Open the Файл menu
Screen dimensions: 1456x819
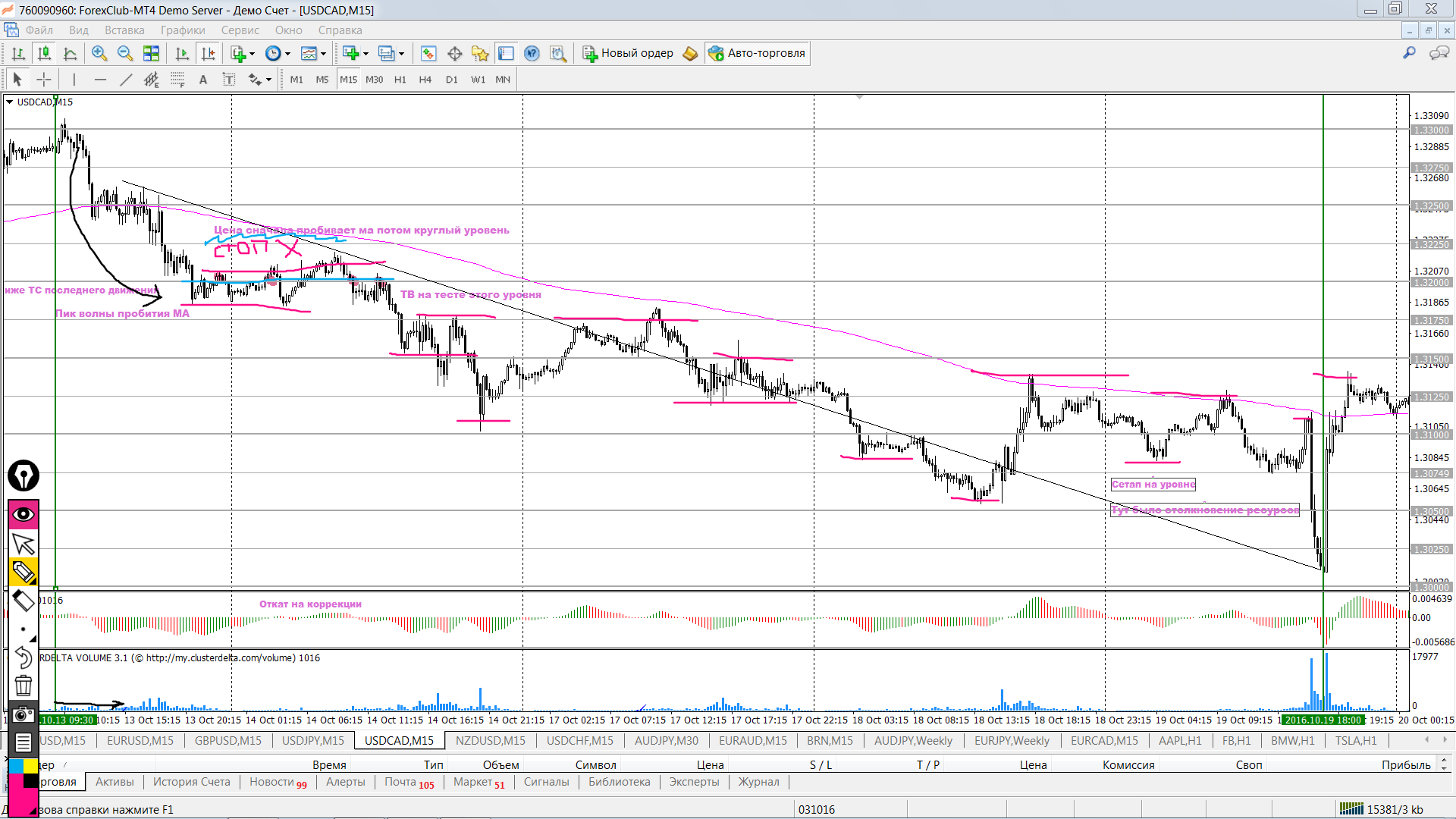pyautogui.click(x=39, y=30)
